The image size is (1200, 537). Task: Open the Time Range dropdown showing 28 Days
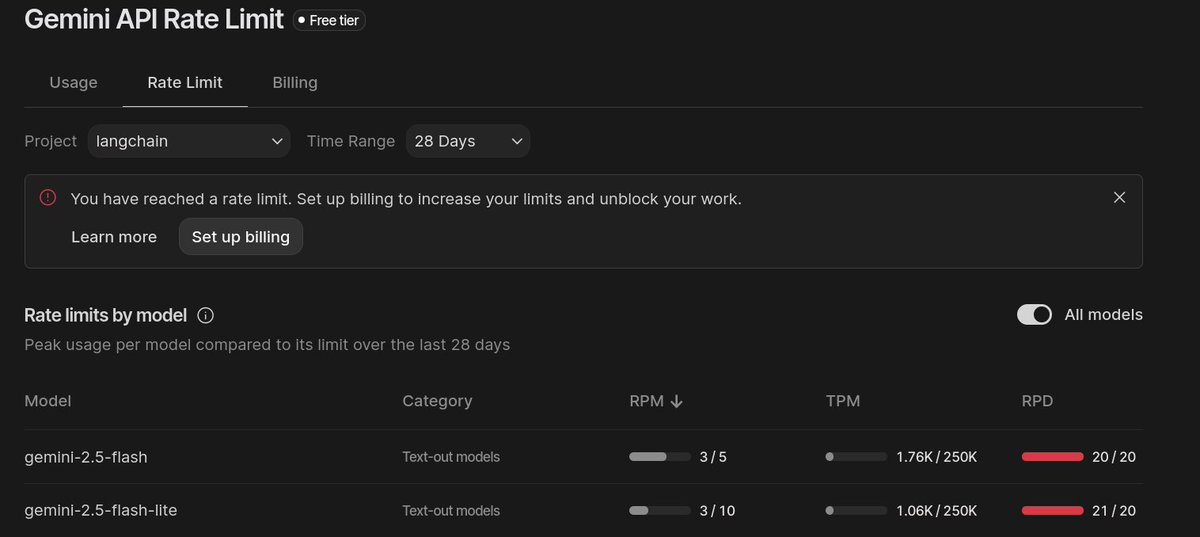pos(468,141)
